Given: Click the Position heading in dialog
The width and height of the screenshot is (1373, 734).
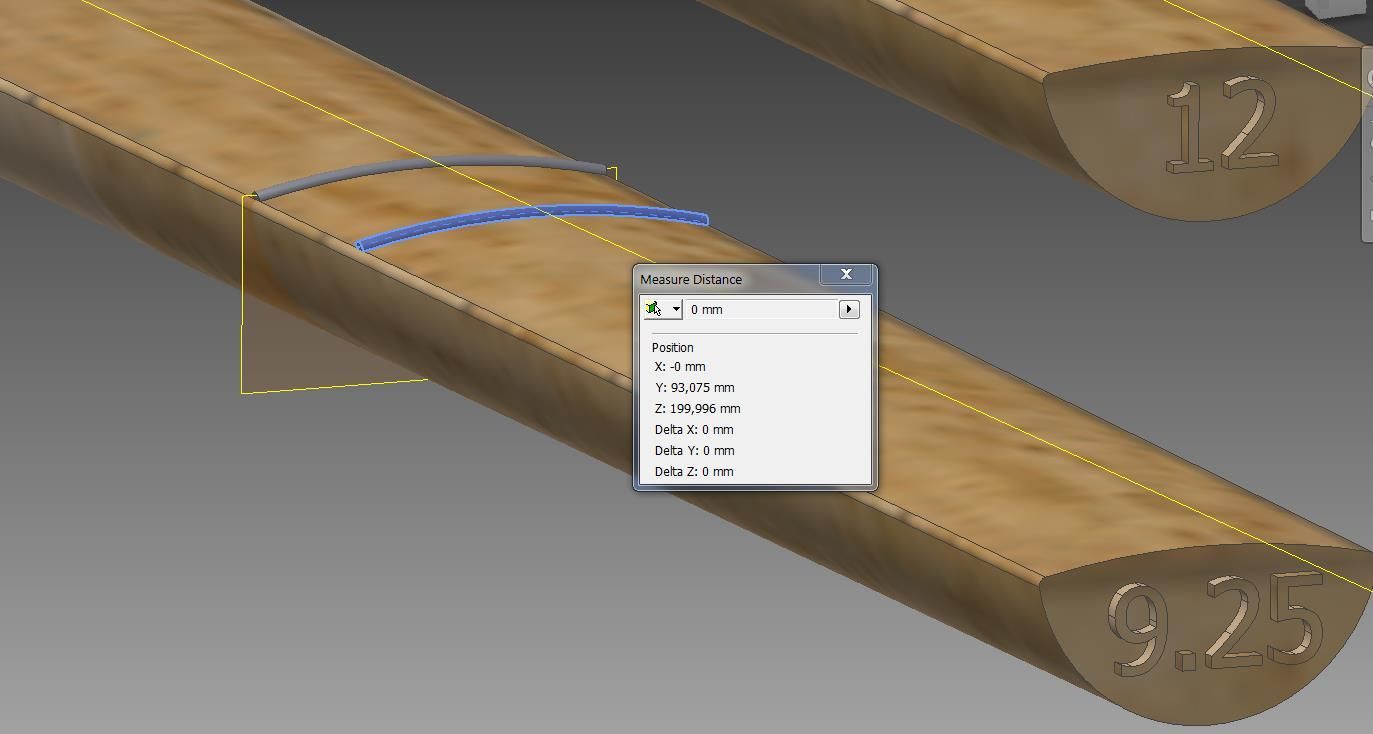Looking at the screenshot, I should pyautogui.click(x=672, y=347).
